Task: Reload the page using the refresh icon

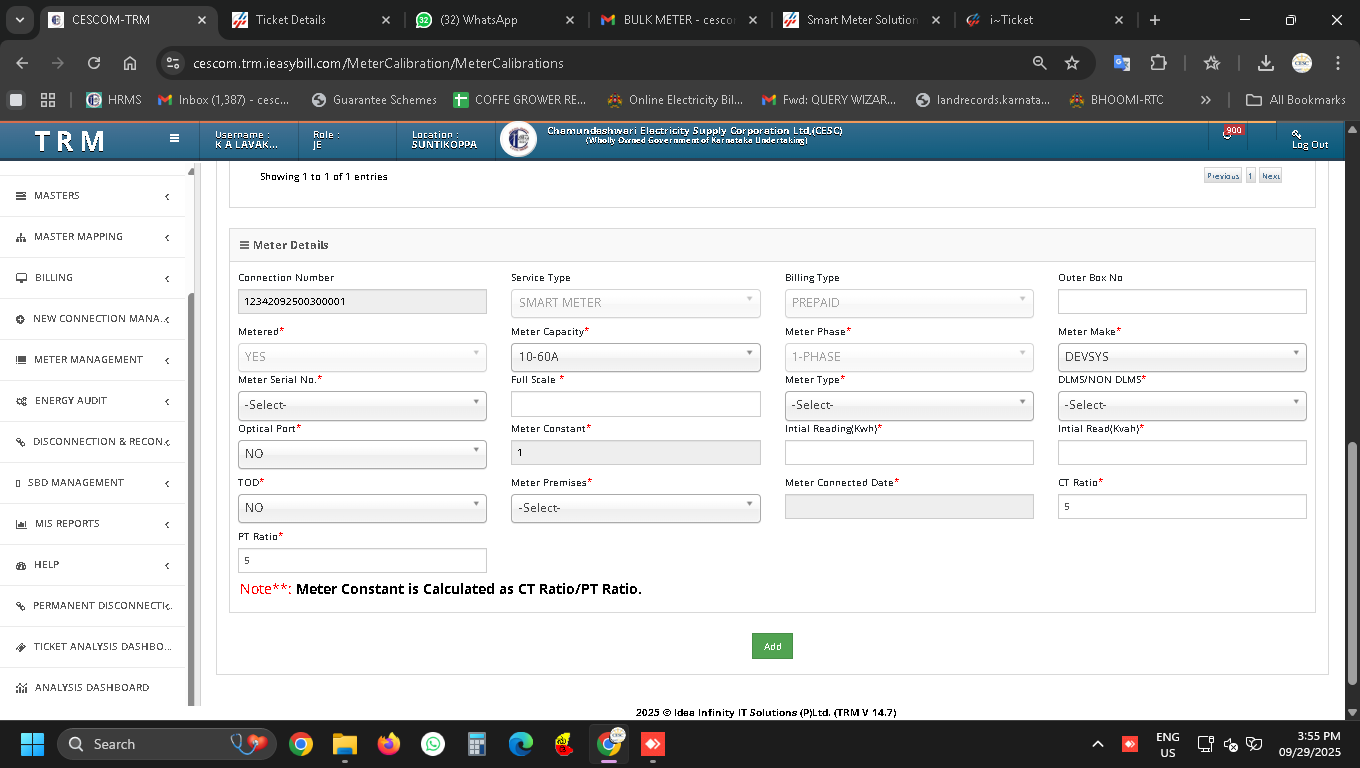Action: click(94, 63)
